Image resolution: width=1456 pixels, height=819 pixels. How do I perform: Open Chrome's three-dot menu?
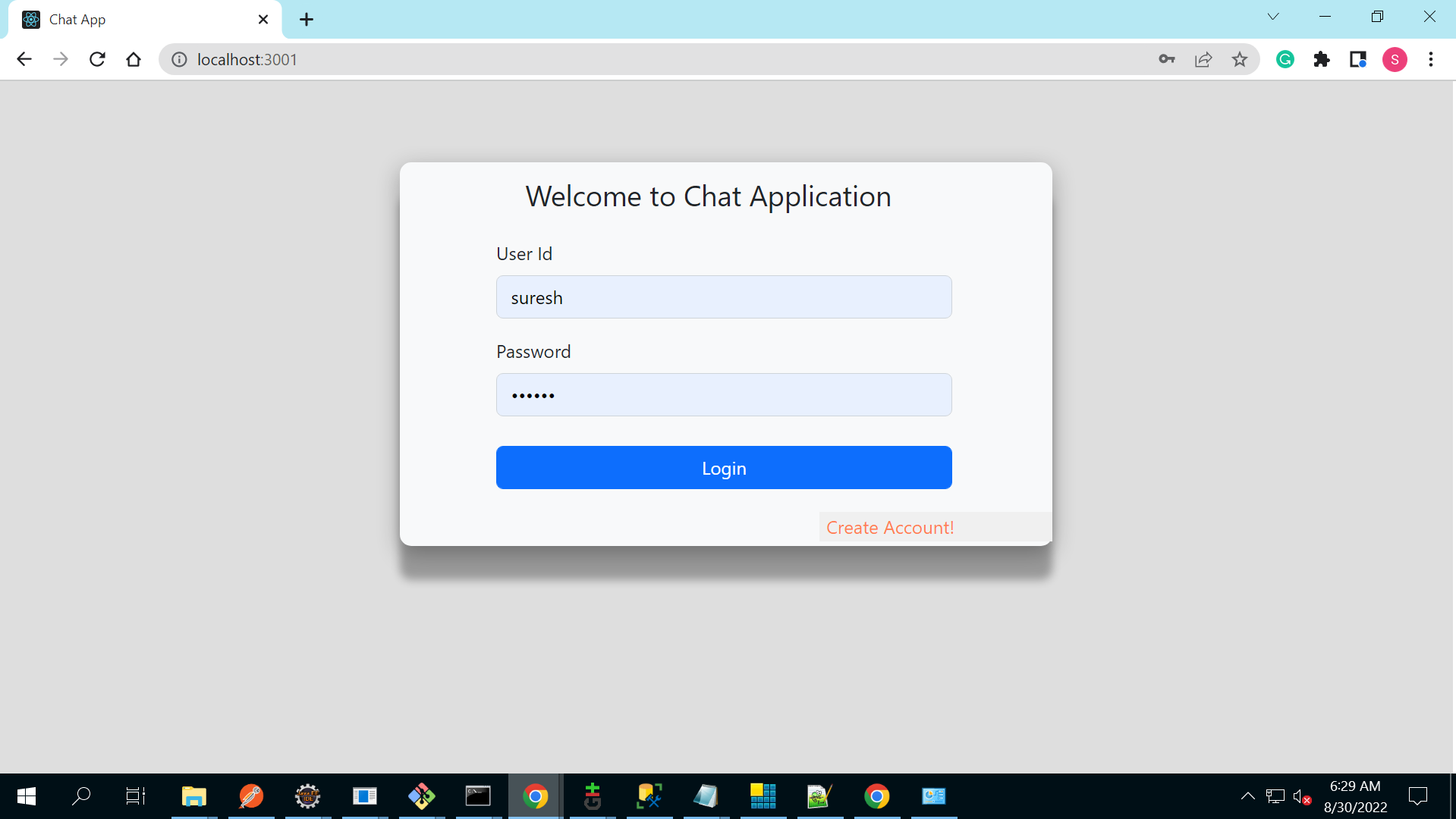[x=1431, y=59]
